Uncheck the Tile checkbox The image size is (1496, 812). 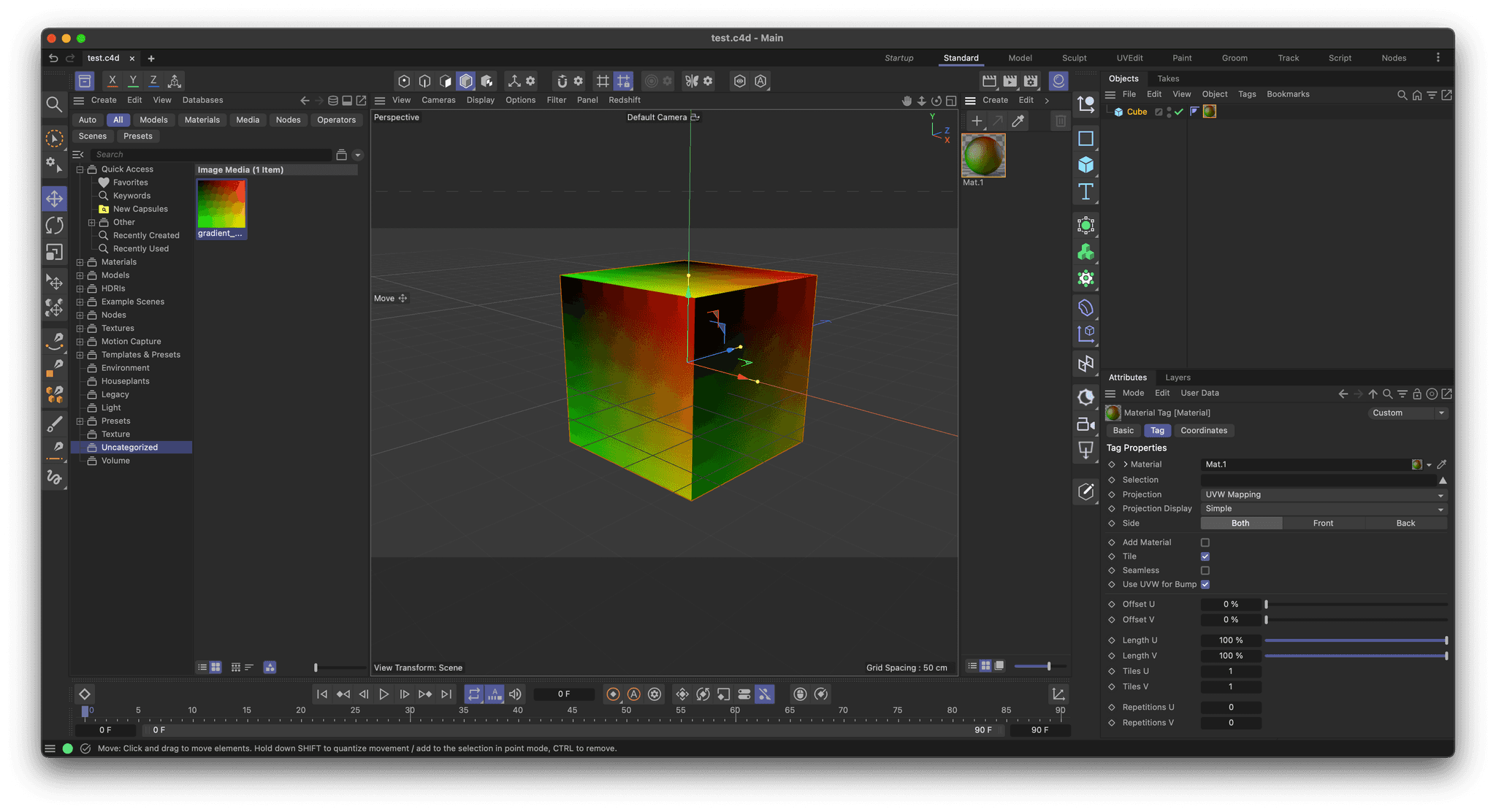point(1205,556)
